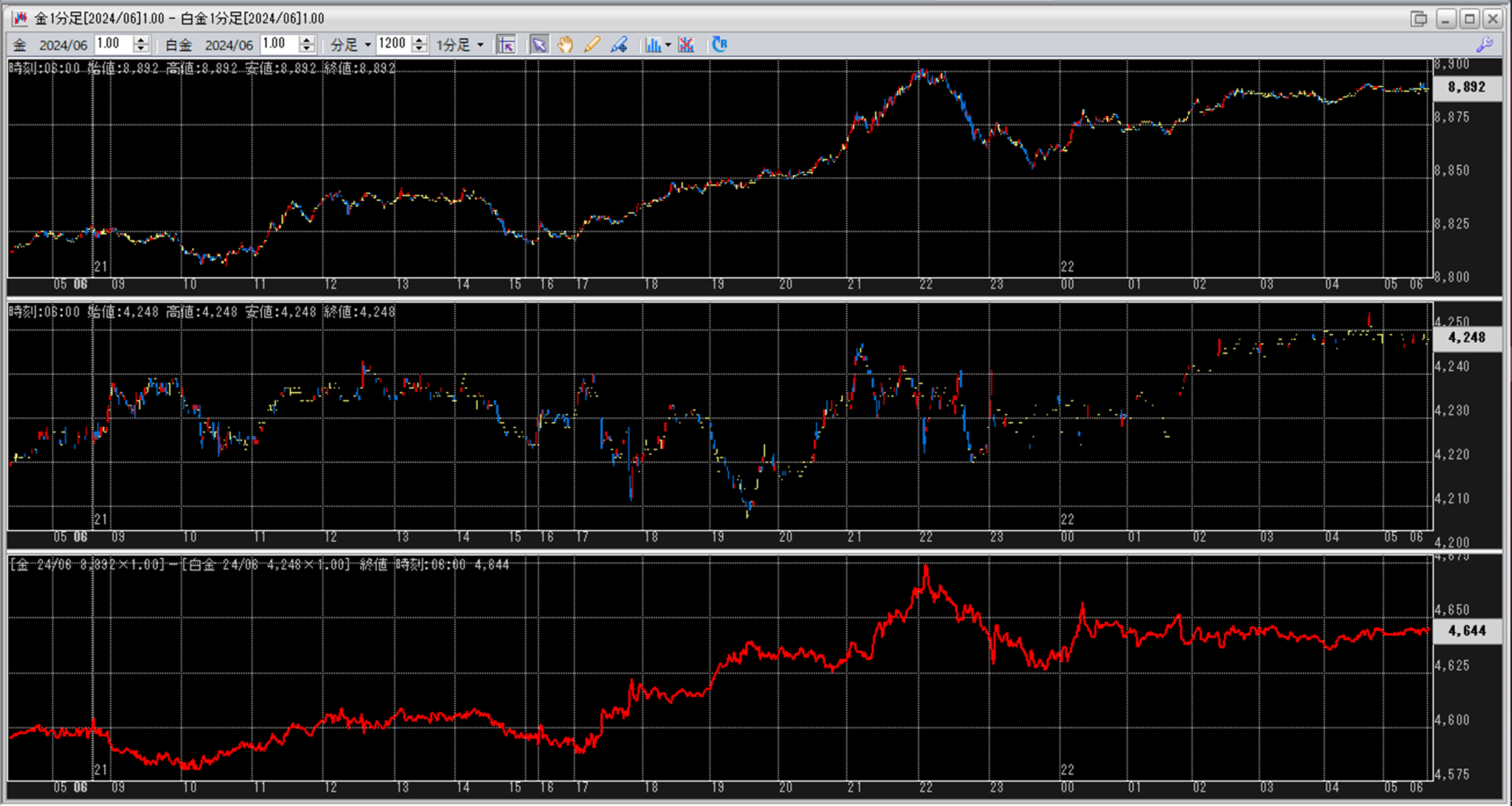This screenshot has width=1512, height=806.
Task: Click the 1200 bar count field
Action: pyautogui.click(x=392, y=45)
